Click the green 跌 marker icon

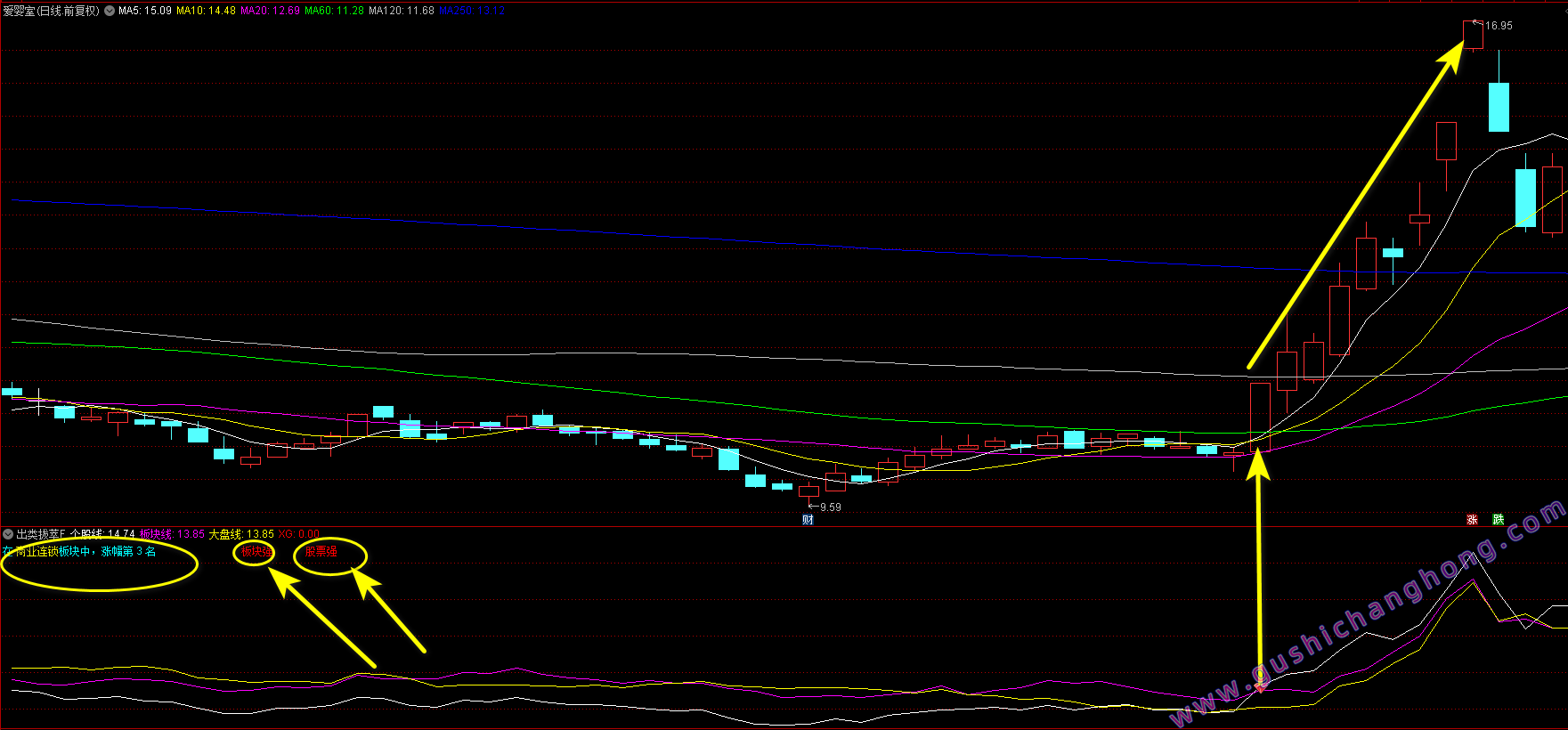pos(1499,519)
